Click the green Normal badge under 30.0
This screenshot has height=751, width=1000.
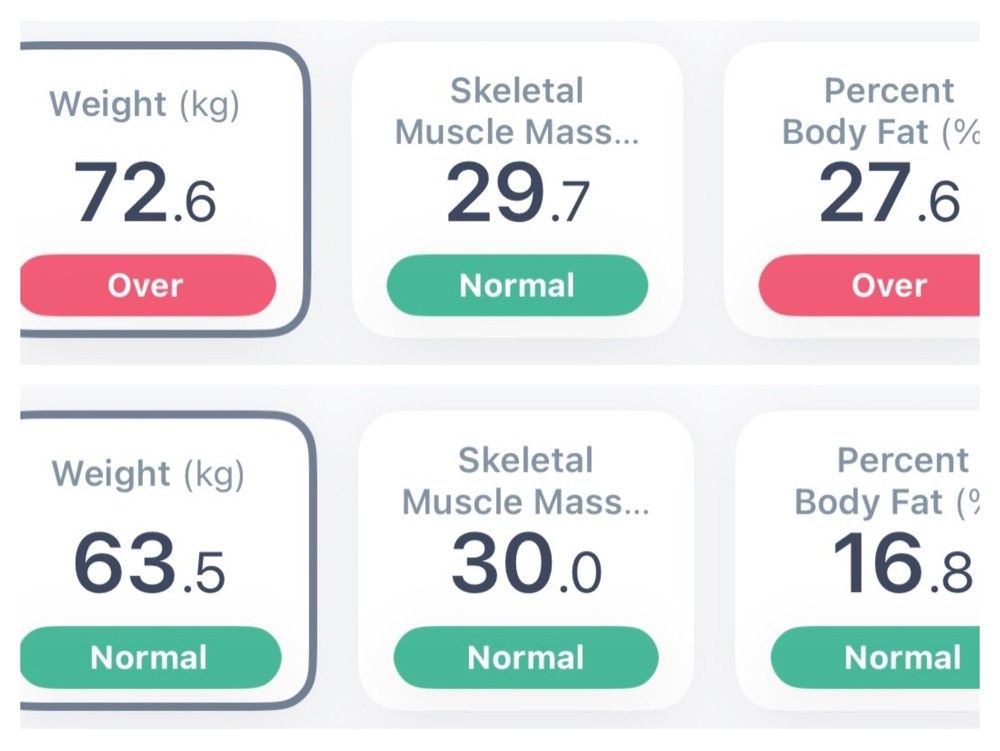pos(526,657)
